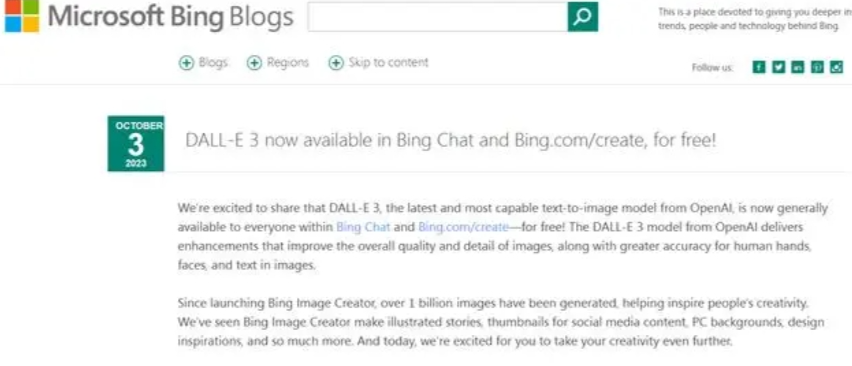Open the Facebook follow icon

pos(759,67)
